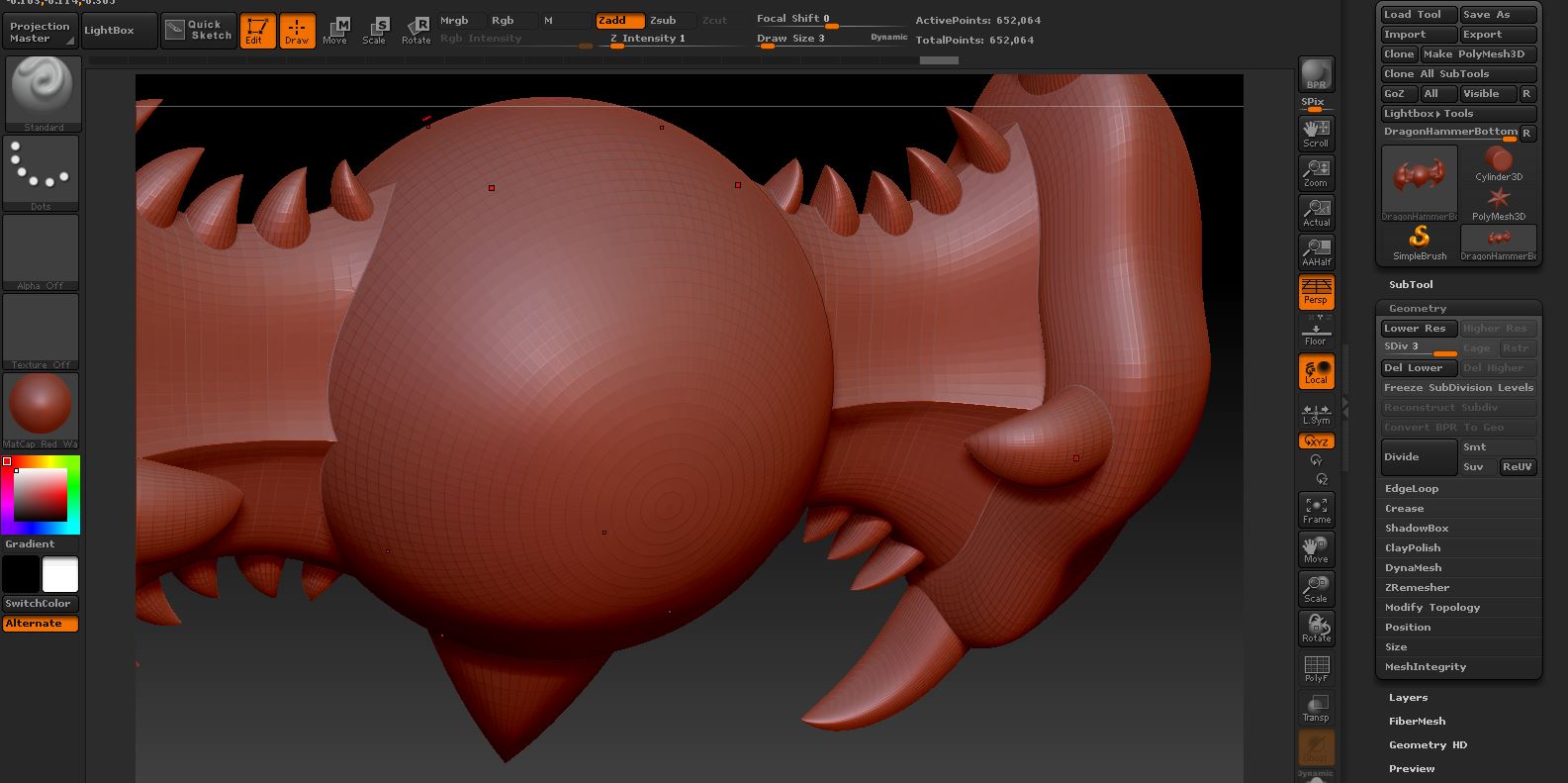1568x783 pixels.
Task: Toggle PolyF polyframe display
Action: (1316, 668)
